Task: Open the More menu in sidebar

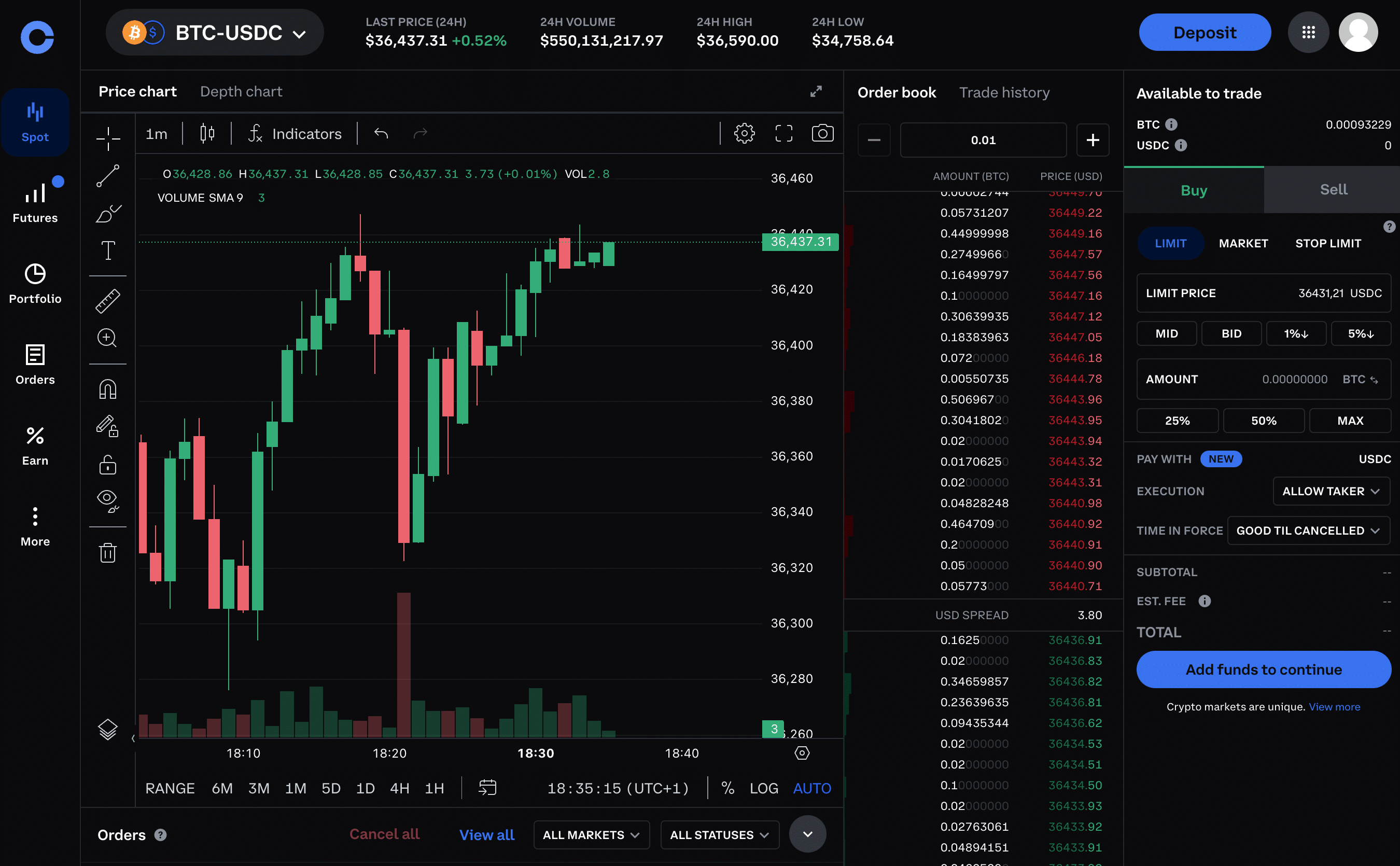Action: [35, 526]
